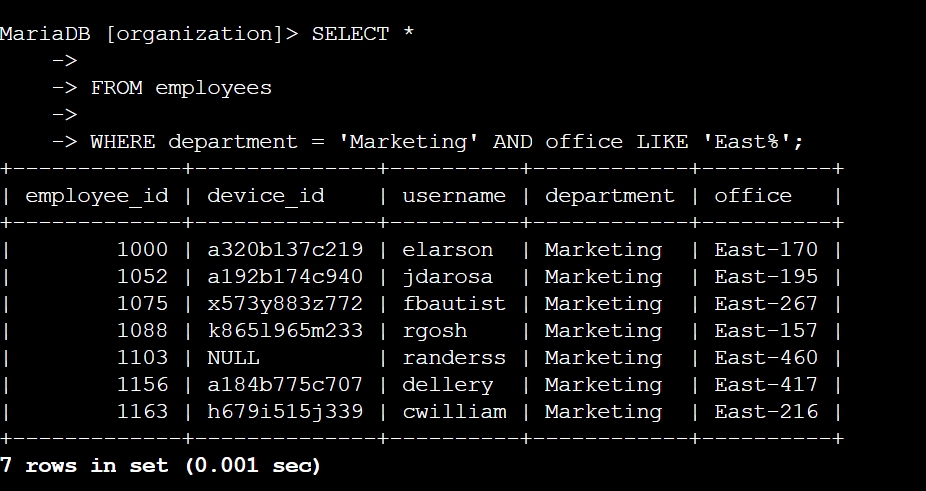Click the '7 rows in set' status line
Screen dimensions: 926x491
160,466
